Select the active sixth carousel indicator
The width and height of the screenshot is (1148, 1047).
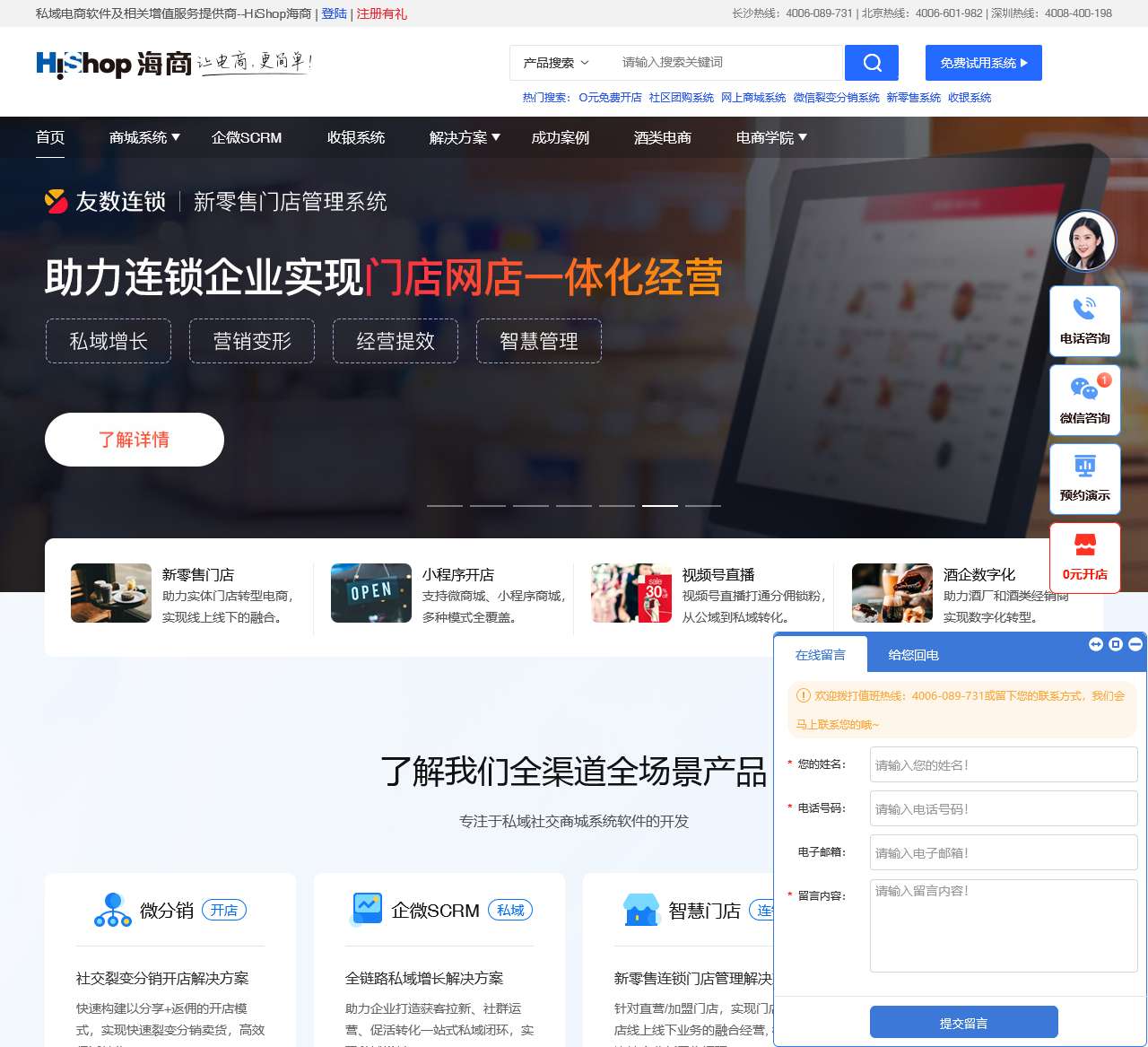click(660, 506)
